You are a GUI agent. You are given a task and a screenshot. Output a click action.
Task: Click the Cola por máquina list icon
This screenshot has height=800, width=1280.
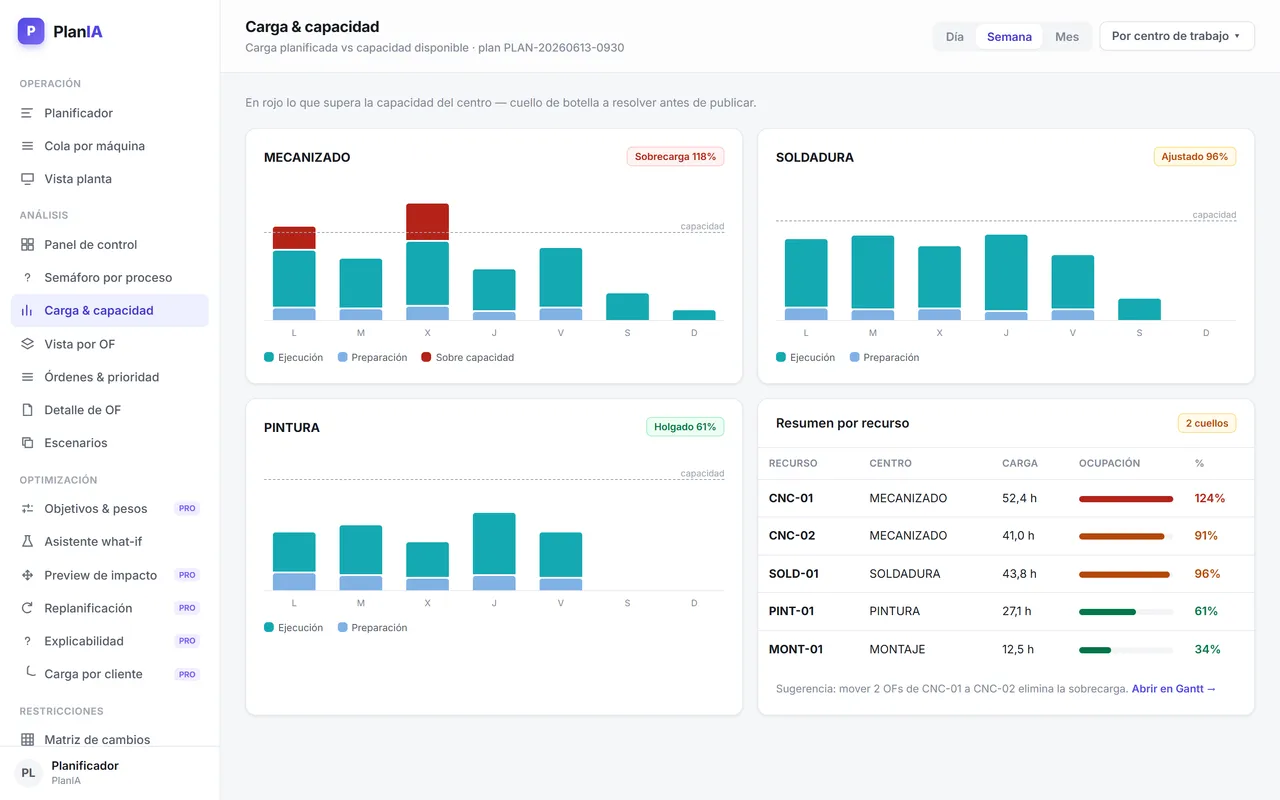pyautogui.click(x=27, y=146)
